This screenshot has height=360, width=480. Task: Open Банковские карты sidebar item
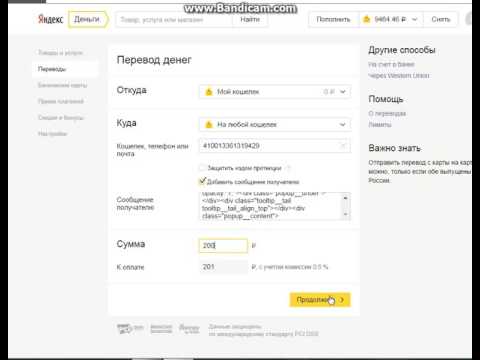[62, 85]
